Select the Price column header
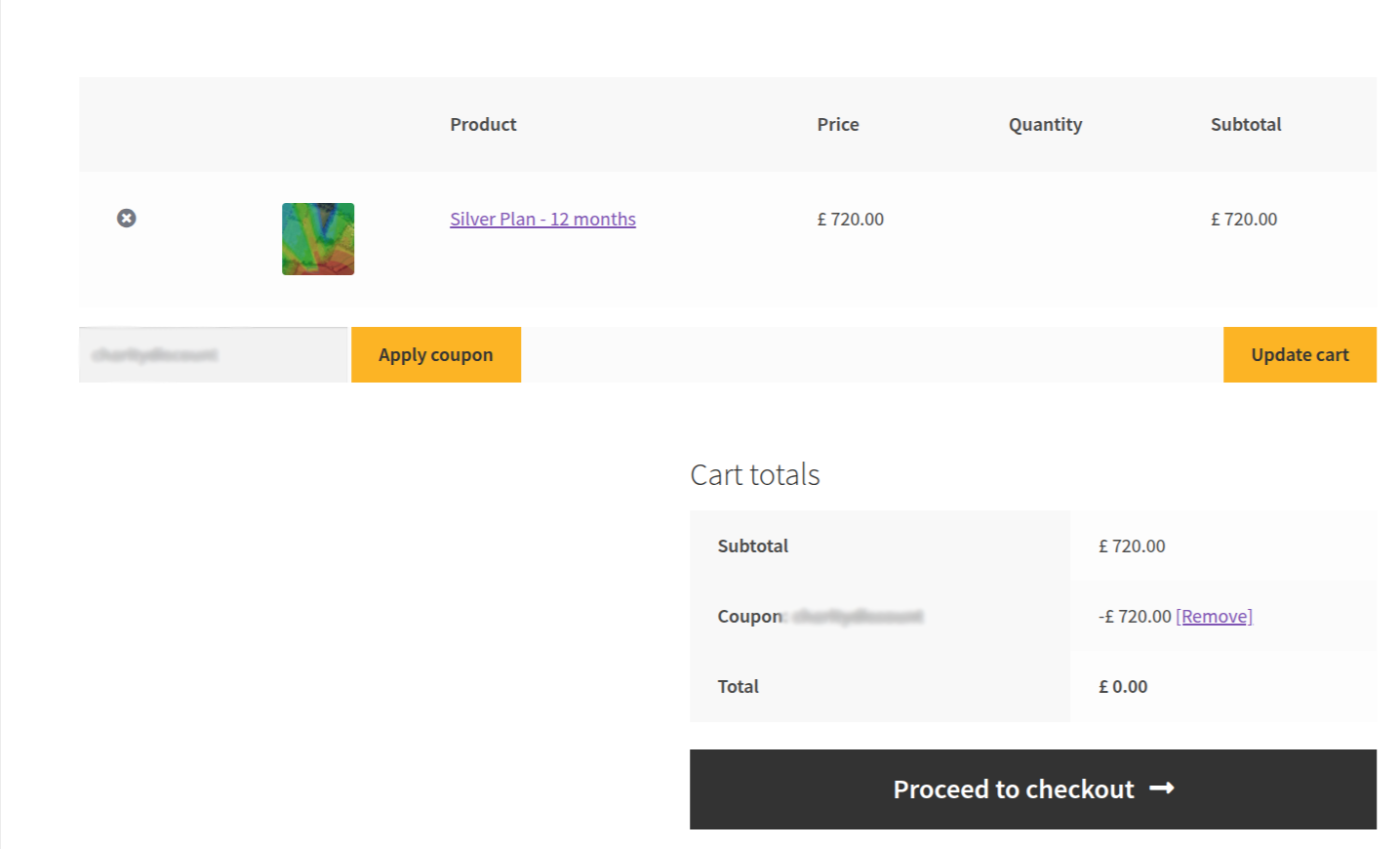 838,125
